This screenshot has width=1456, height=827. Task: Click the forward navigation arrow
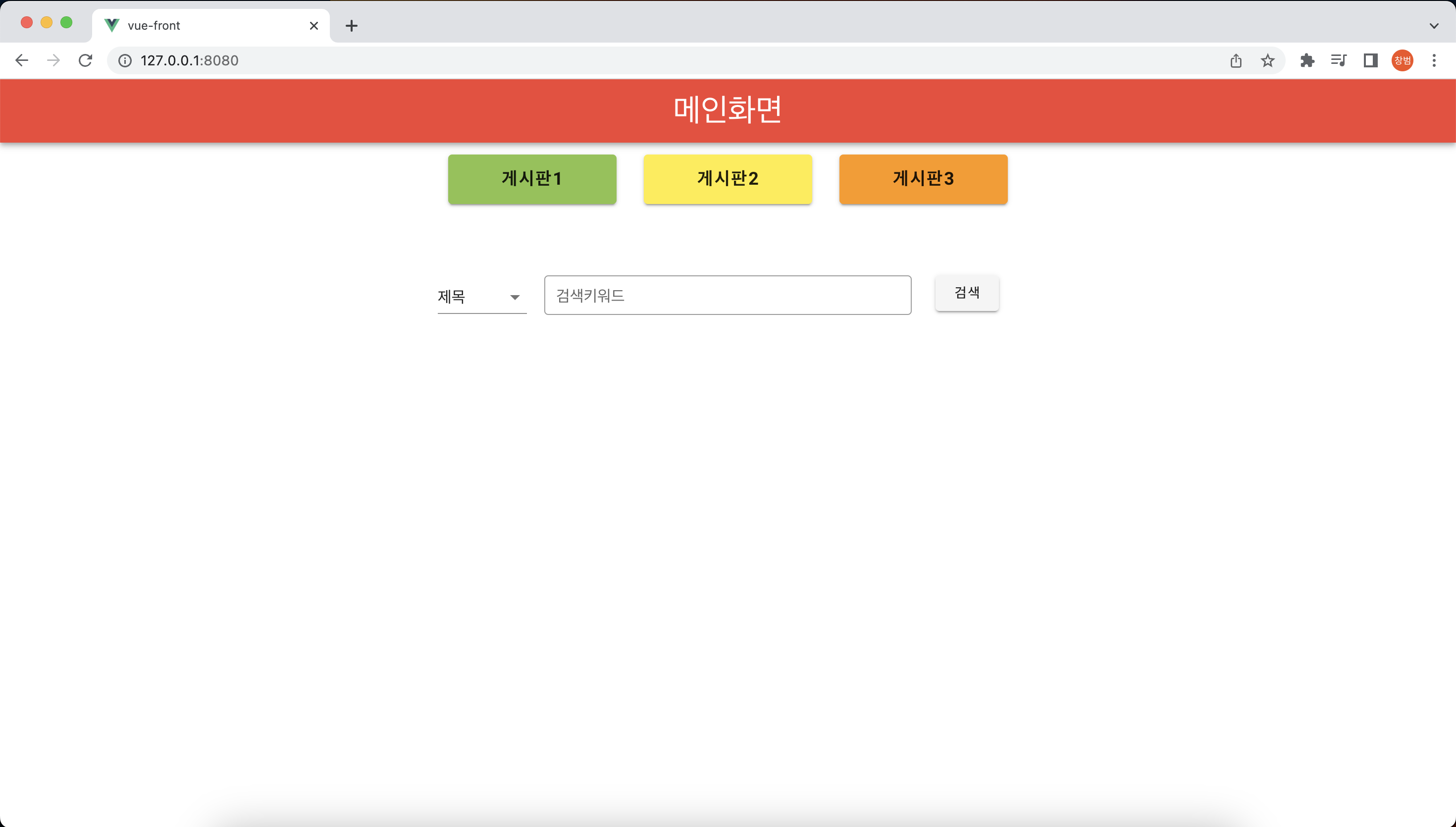click(53, 60)
